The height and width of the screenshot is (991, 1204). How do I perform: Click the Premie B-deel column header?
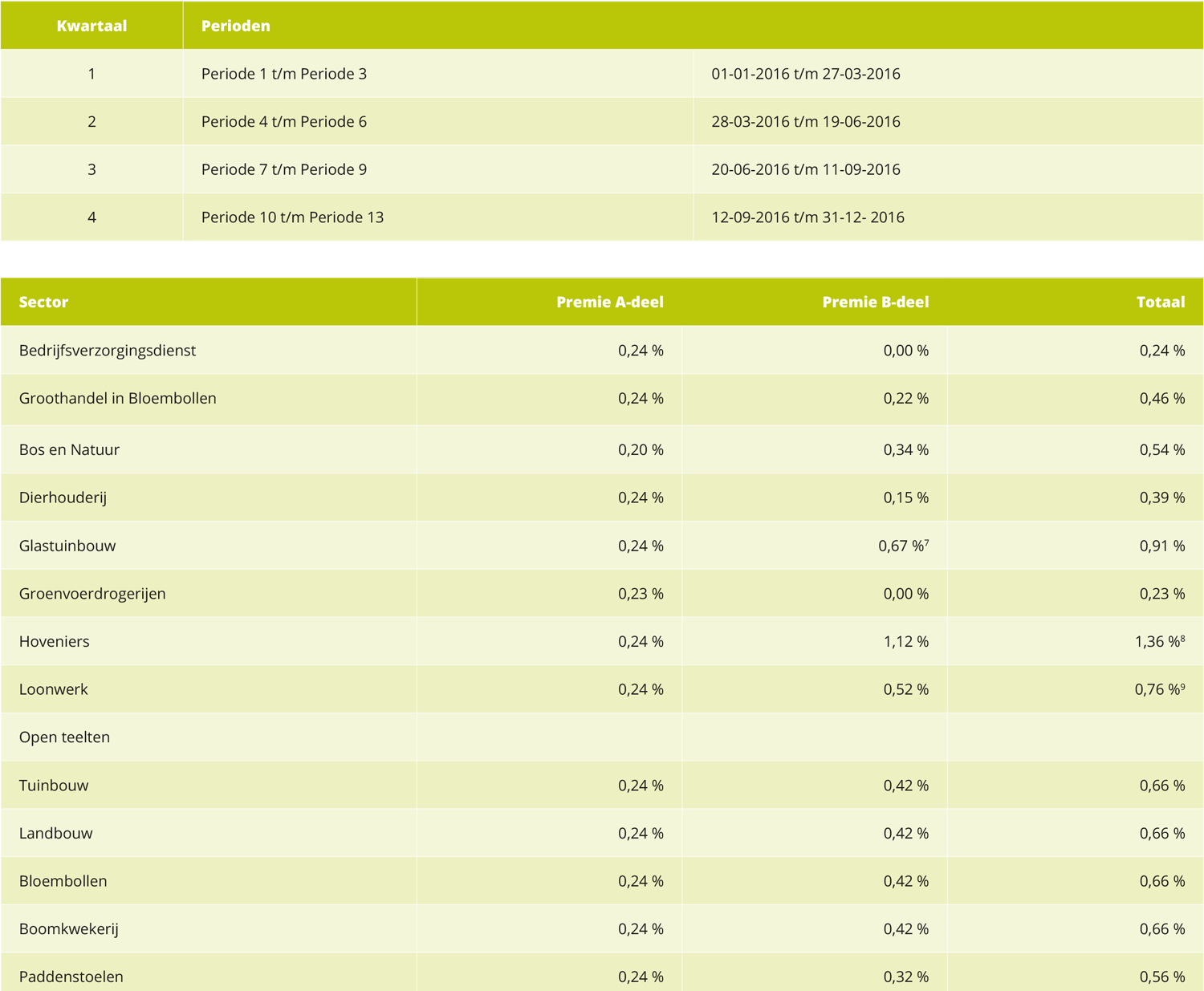coord(875,303)
